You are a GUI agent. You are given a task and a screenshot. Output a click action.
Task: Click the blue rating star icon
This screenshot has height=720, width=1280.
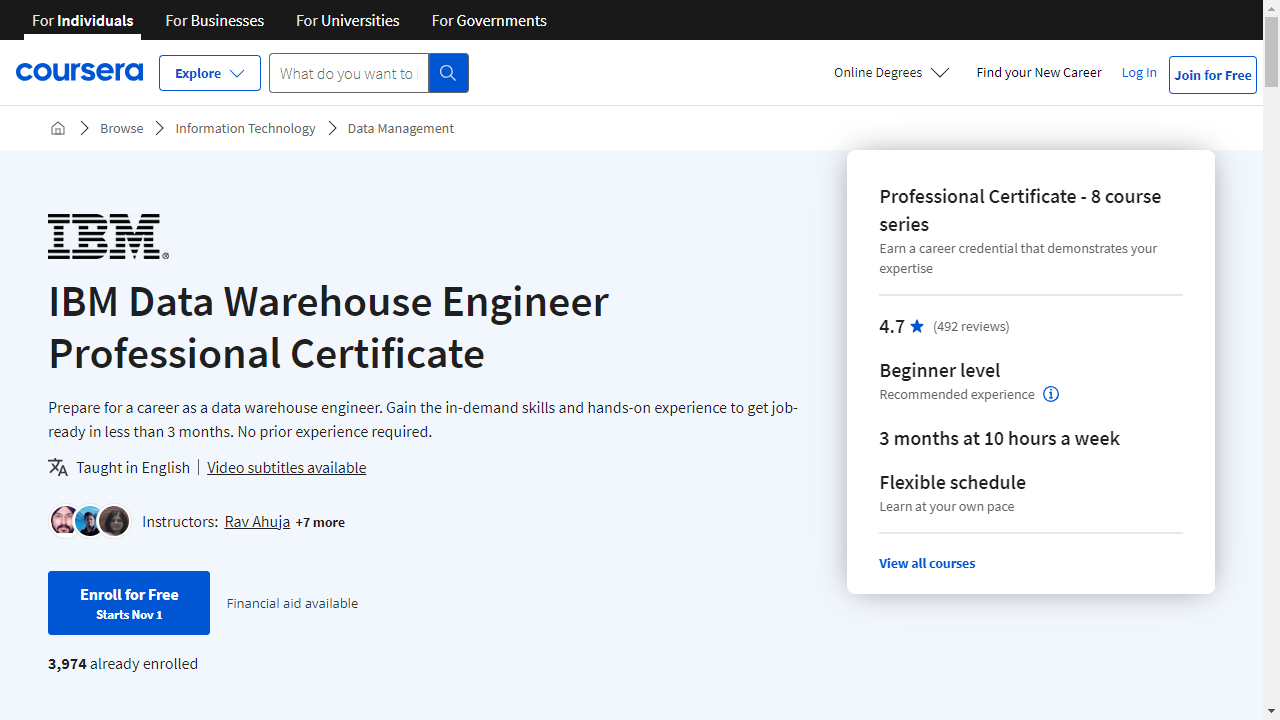[917, 326]
